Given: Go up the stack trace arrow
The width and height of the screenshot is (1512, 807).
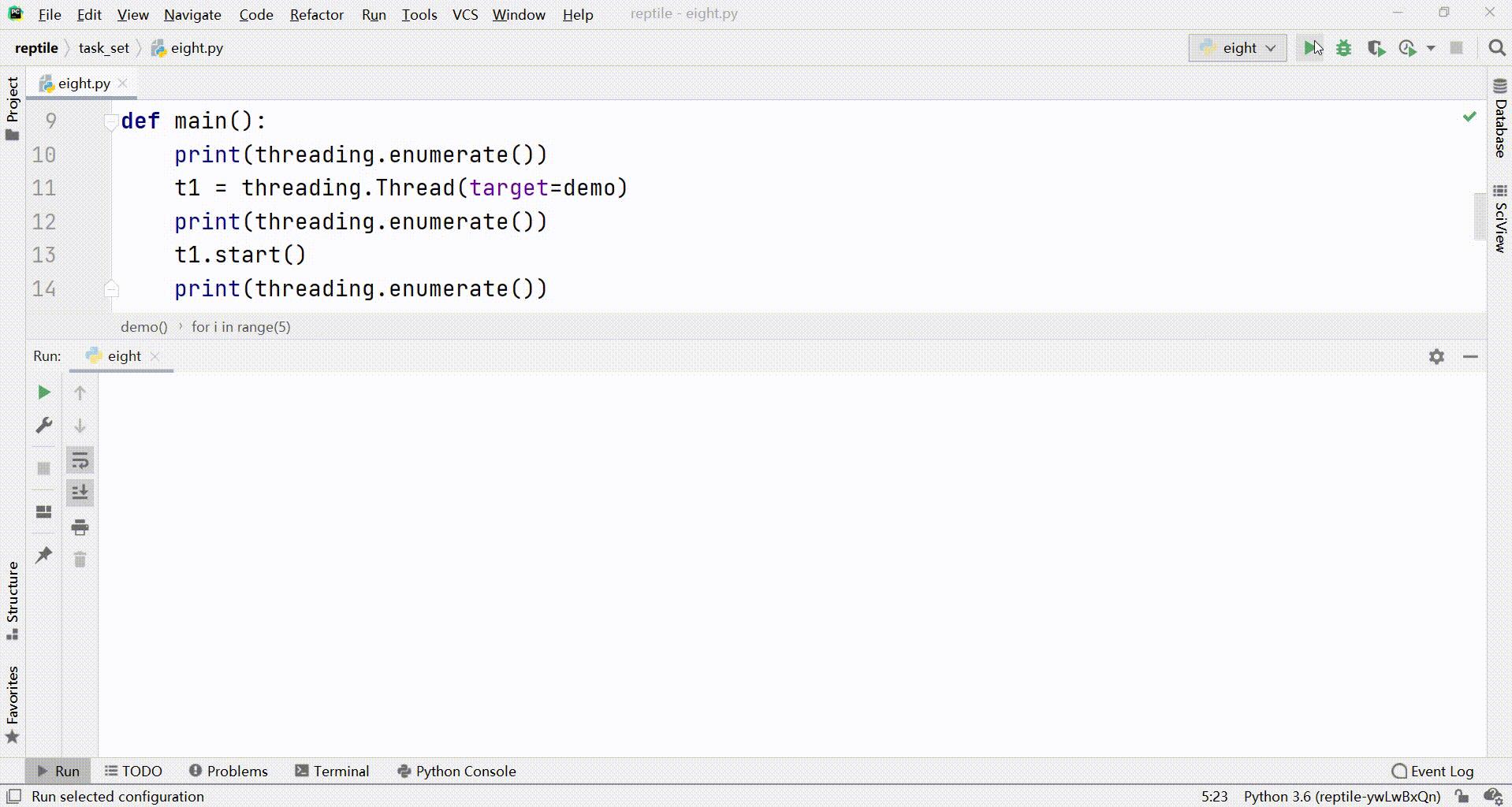Looking at the screenshot, I should (80, 392).
